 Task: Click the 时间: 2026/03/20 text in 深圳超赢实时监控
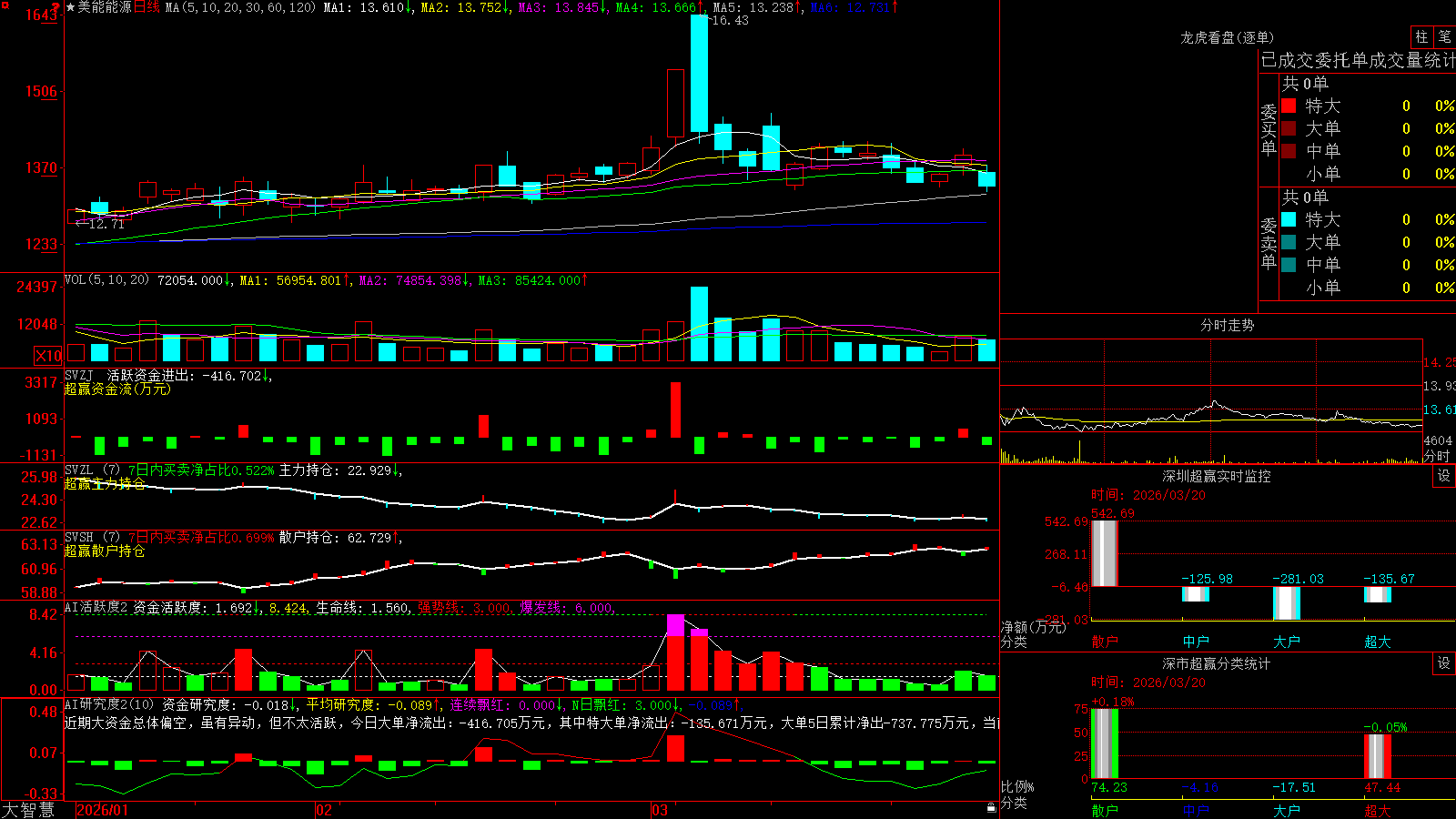[1148, 495]
